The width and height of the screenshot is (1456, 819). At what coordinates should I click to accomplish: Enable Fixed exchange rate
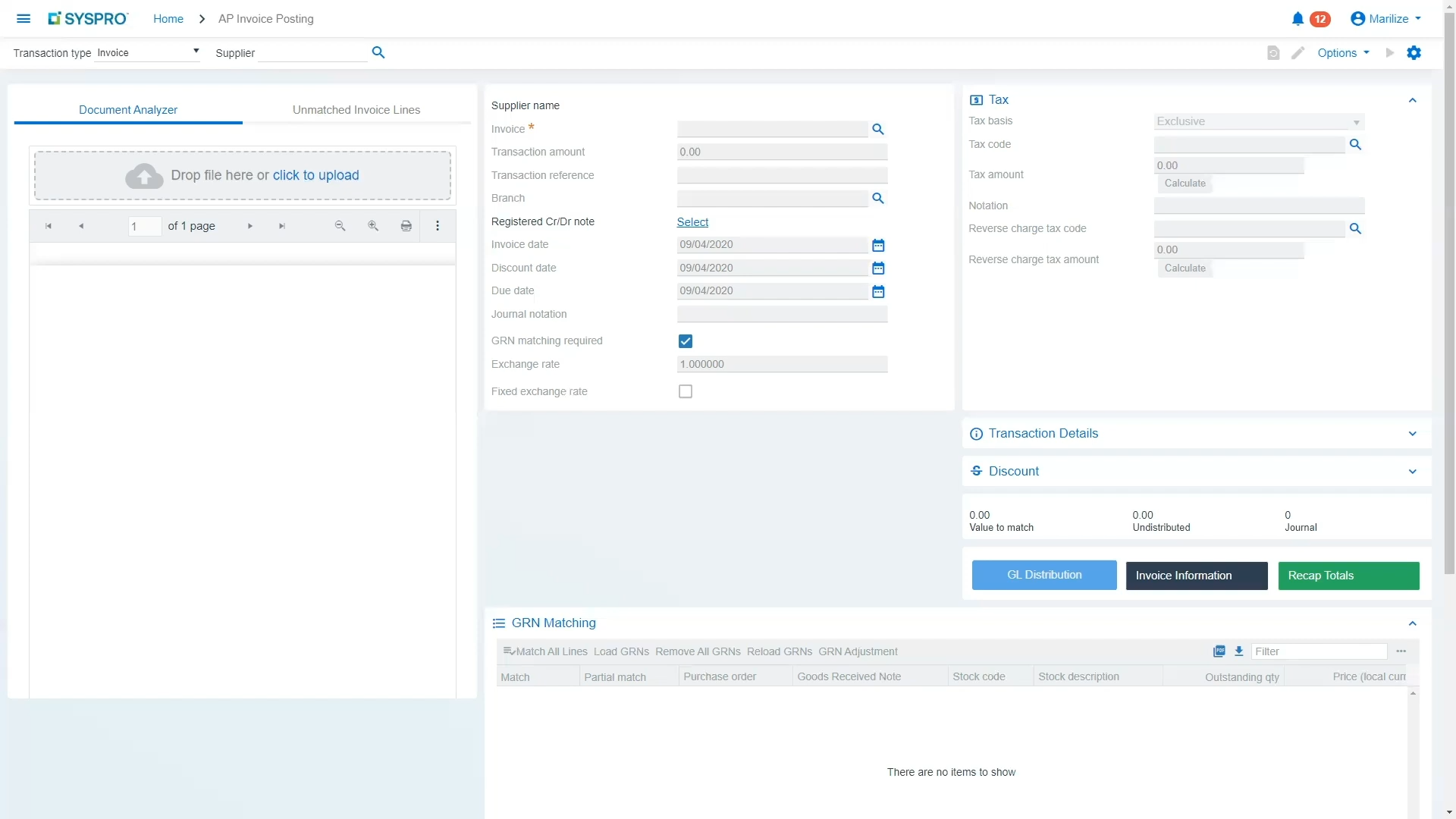pos(685,391)
